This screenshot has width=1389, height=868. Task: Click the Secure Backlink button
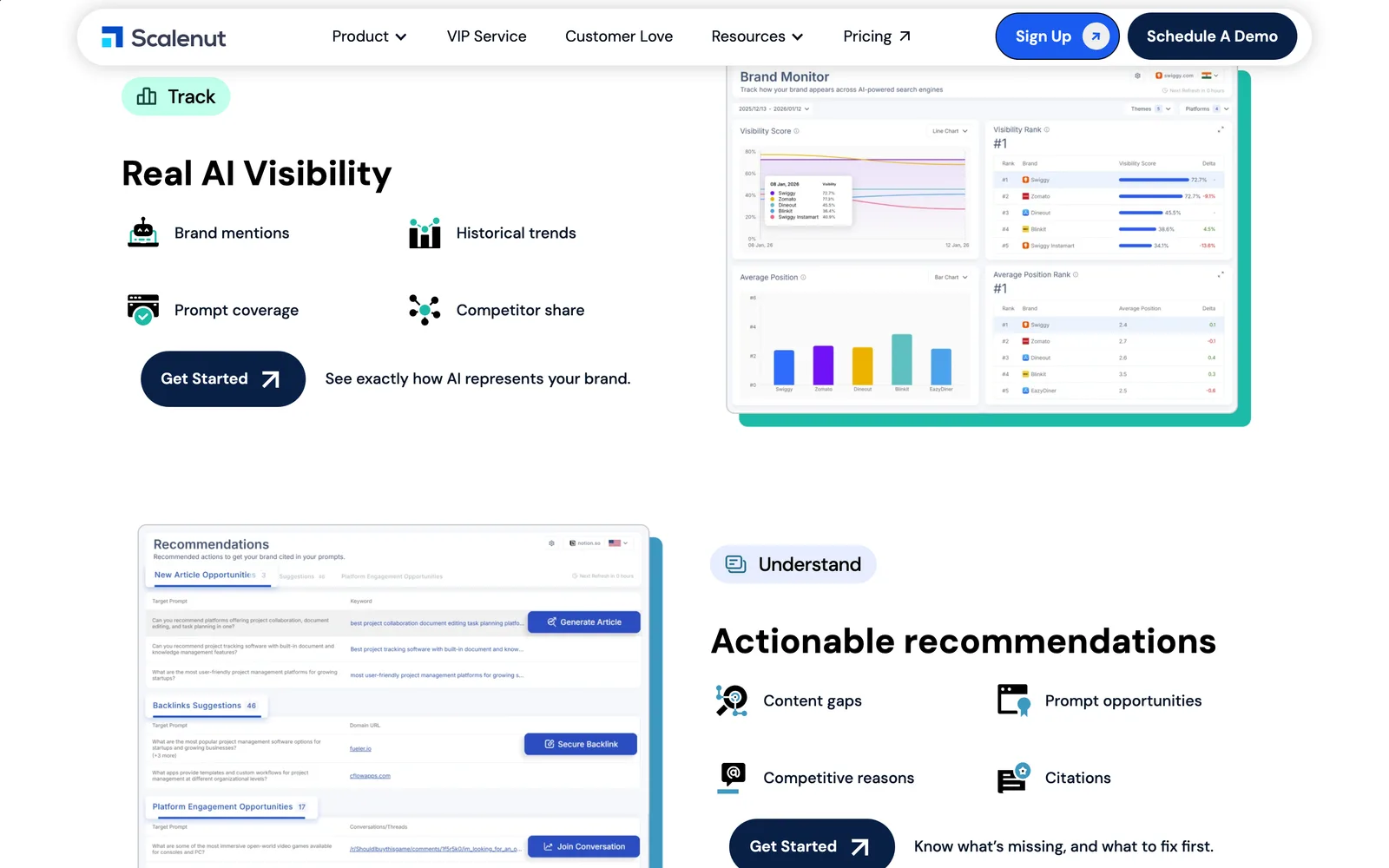[581, 744]
